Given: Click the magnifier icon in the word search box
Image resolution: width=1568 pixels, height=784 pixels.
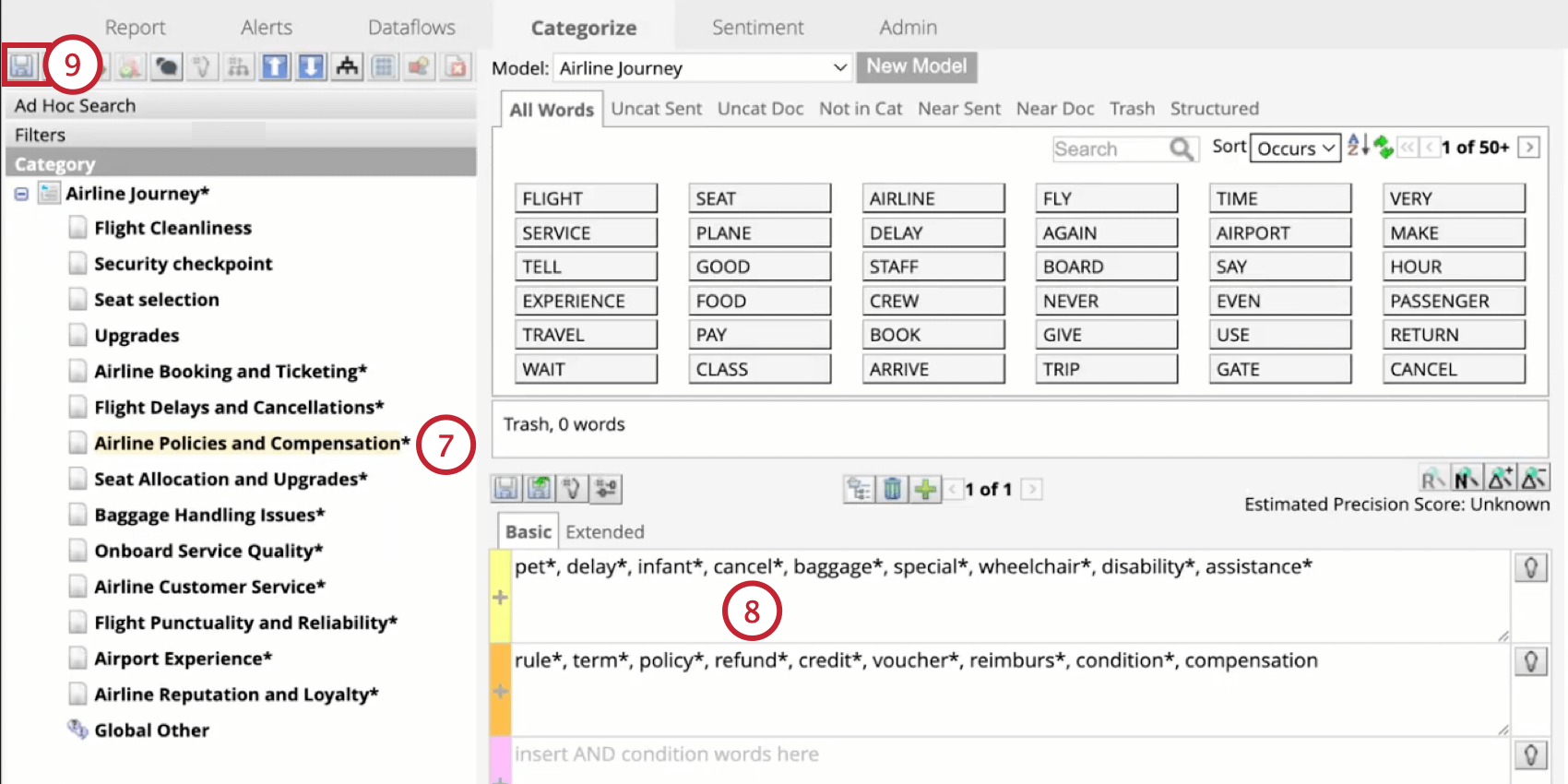Looking at the screenshot, I should 1181,148.
